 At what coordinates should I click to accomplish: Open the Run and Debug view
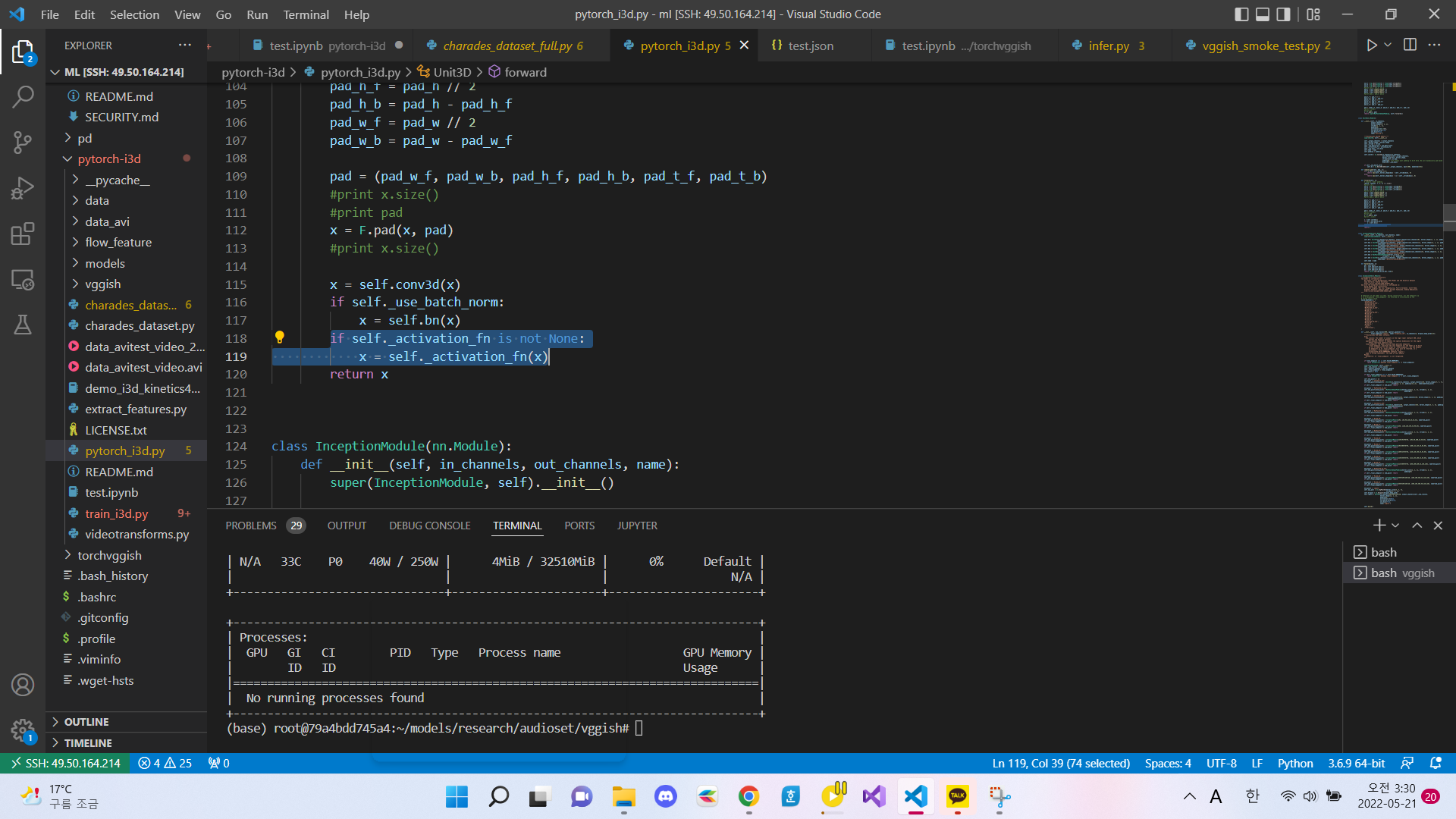23,188
